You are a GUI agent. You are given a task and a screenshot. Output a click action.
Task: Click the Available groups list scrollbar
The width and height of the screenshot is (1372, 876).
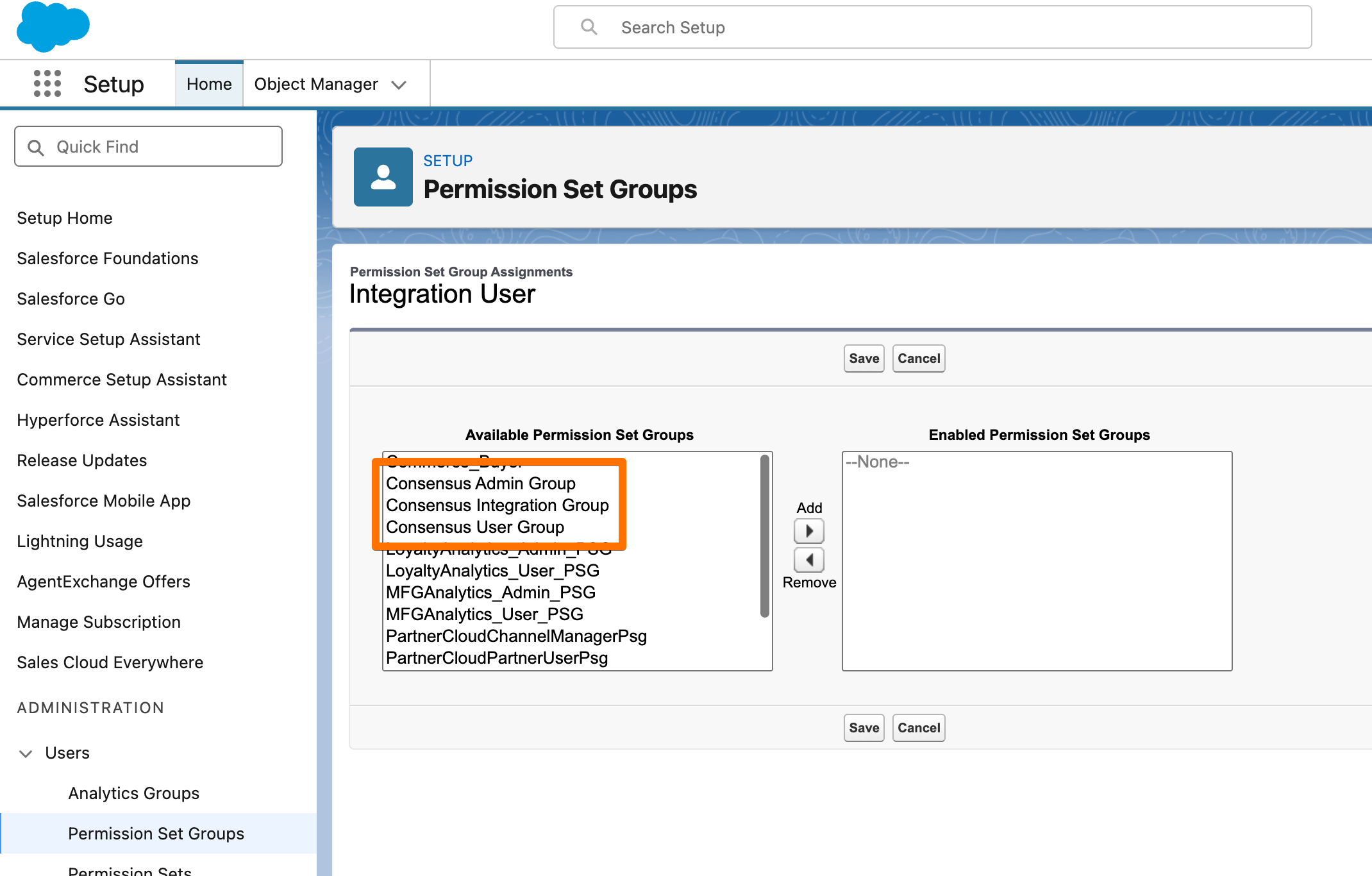764,536
